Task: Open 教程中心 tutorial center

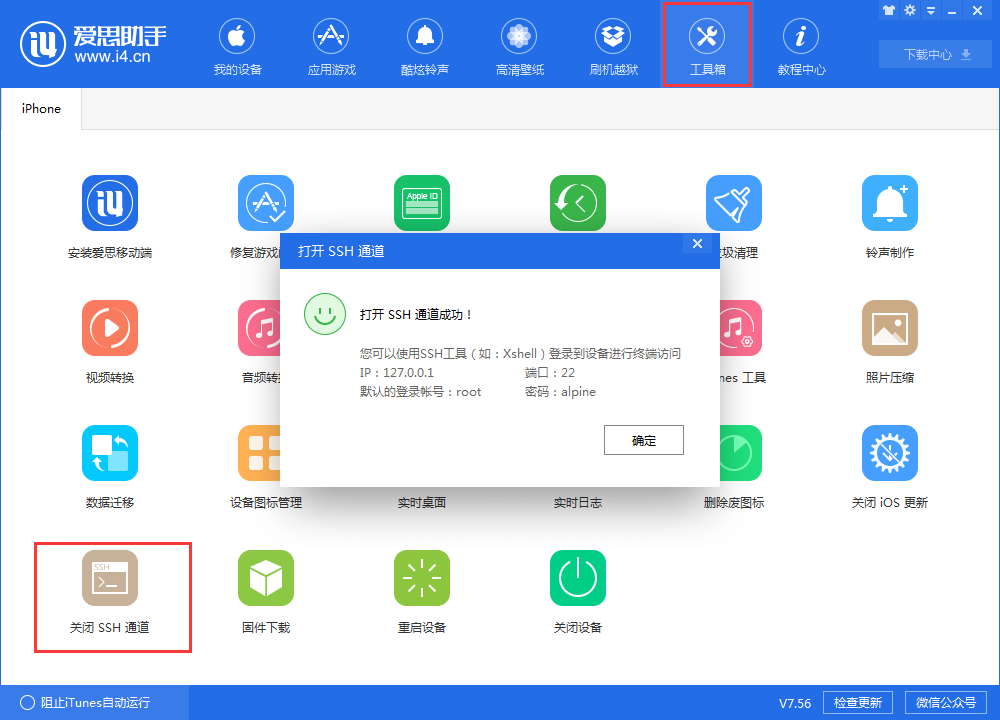Action: pyautogui.click(x=801, y=47)
